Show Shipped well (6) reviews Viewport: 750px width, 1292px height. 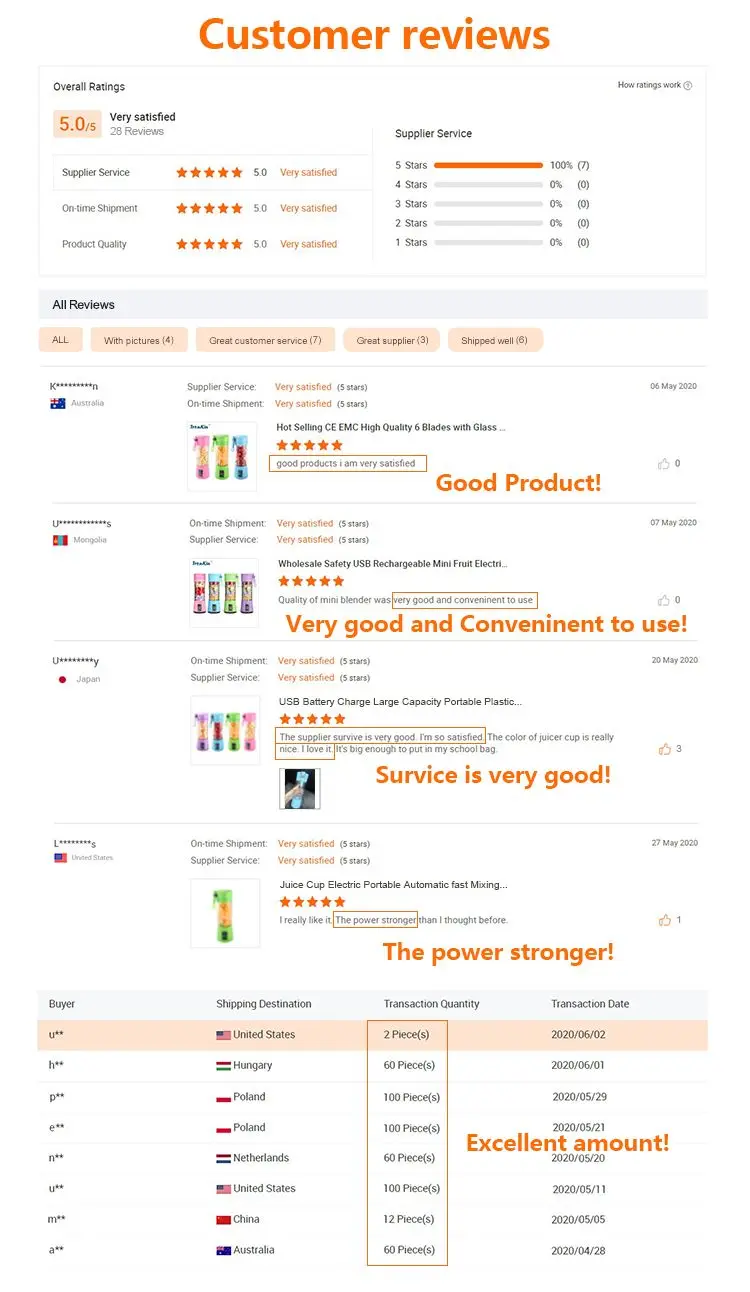click(x=494, y=340)
